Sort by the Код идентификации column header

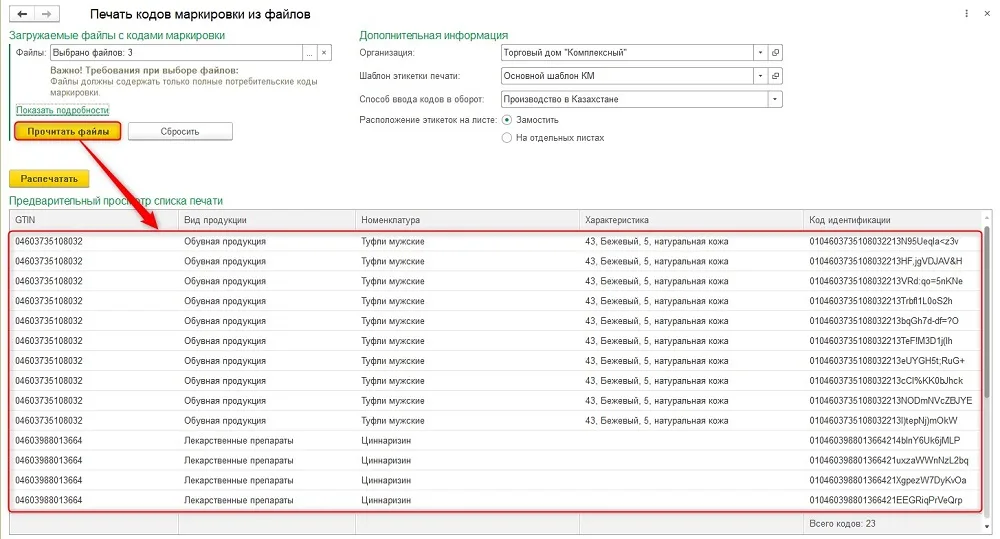click(x=893, y=220)
